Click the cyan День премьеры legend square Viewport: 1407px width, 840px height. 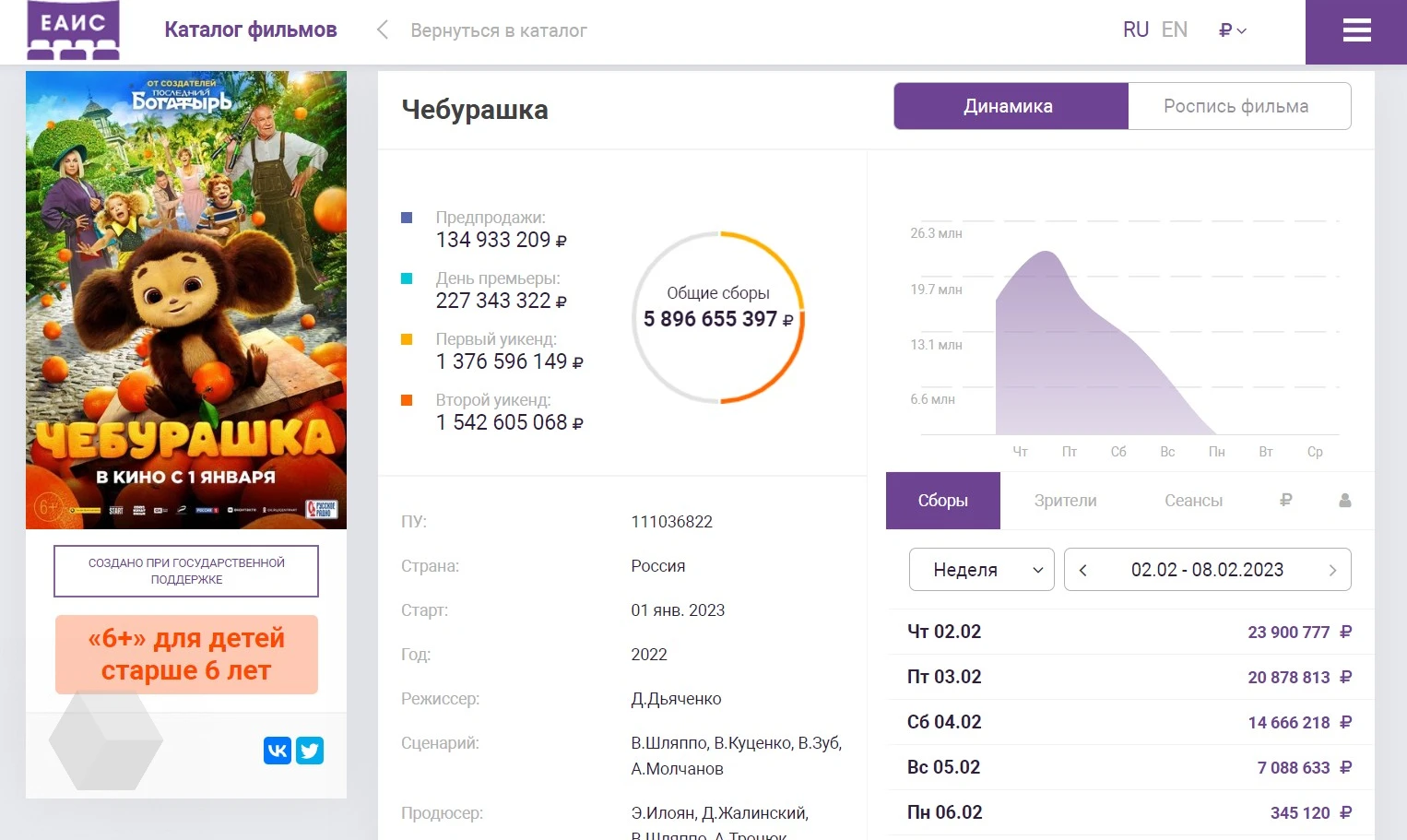[x=407, y=278]
